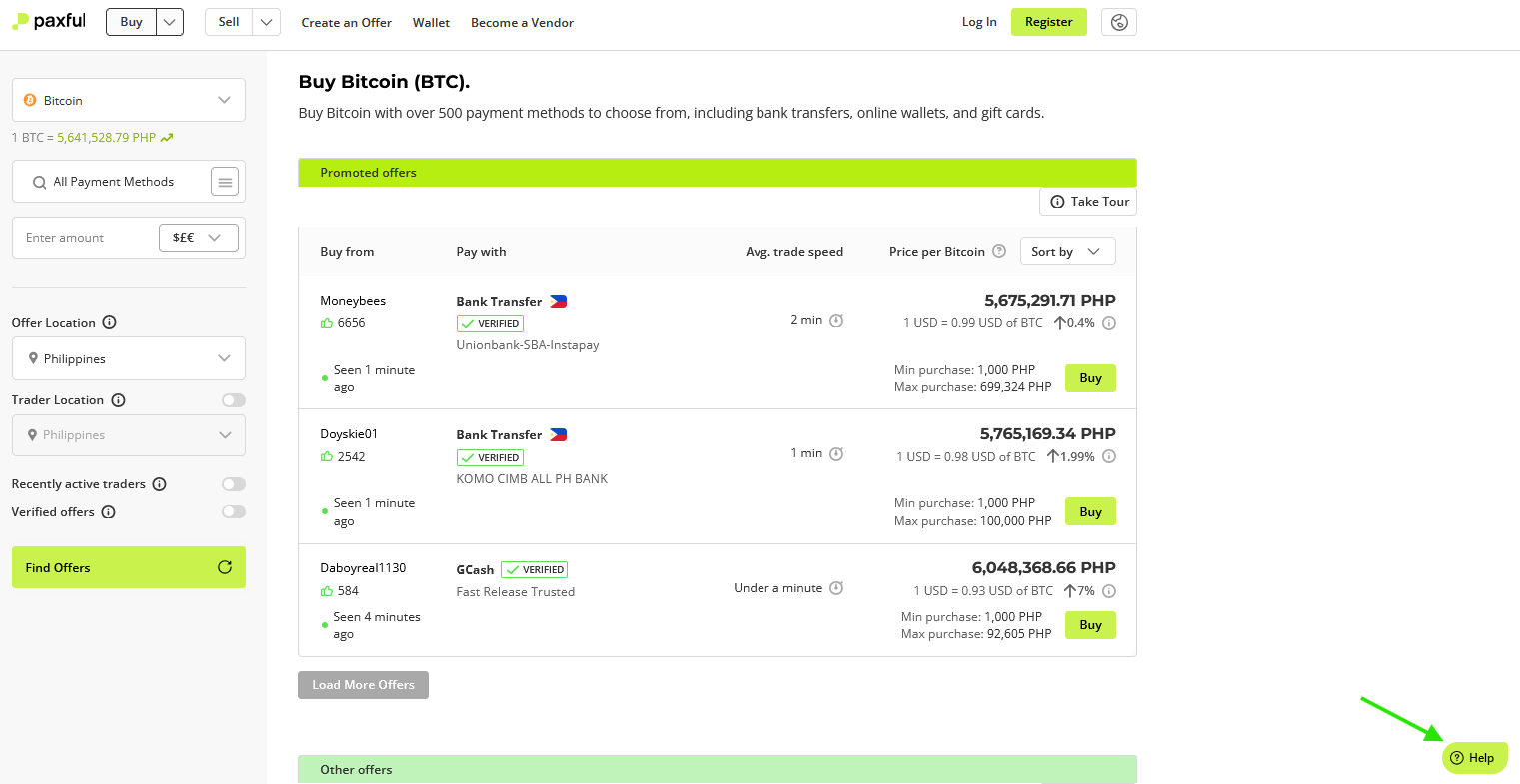Click the search icon in payment methods
The height and width of the screenshot is (784, 1520).
(x=40, y=182)
